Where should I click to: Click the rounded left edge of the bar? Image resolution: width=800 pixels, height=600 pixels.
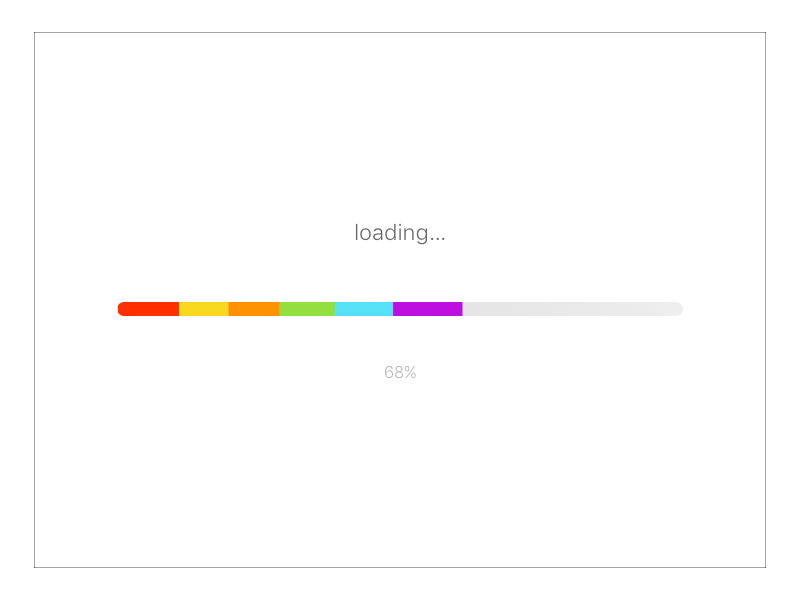[x=121, y=309]
